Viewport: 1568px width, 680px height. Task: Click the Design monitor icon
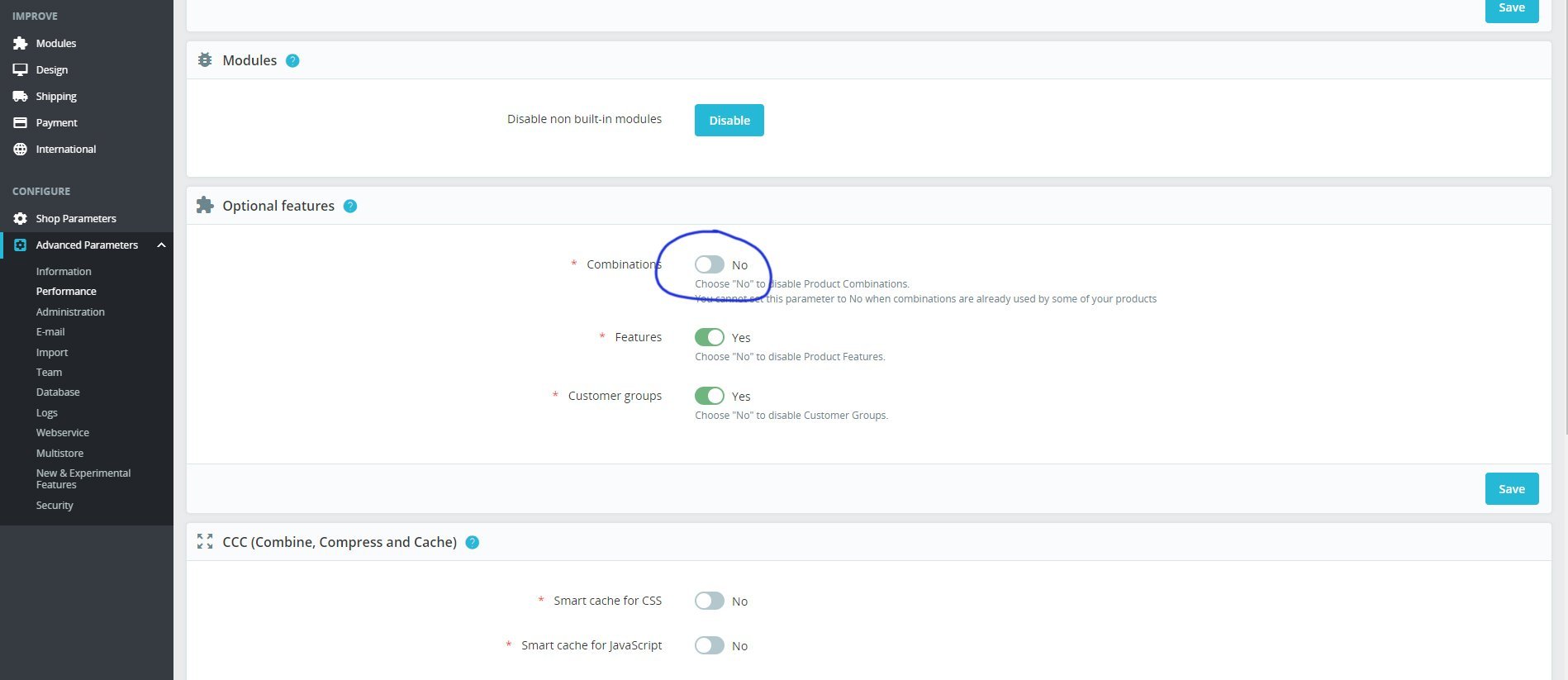pyautogui.click(x=20, y=69)
